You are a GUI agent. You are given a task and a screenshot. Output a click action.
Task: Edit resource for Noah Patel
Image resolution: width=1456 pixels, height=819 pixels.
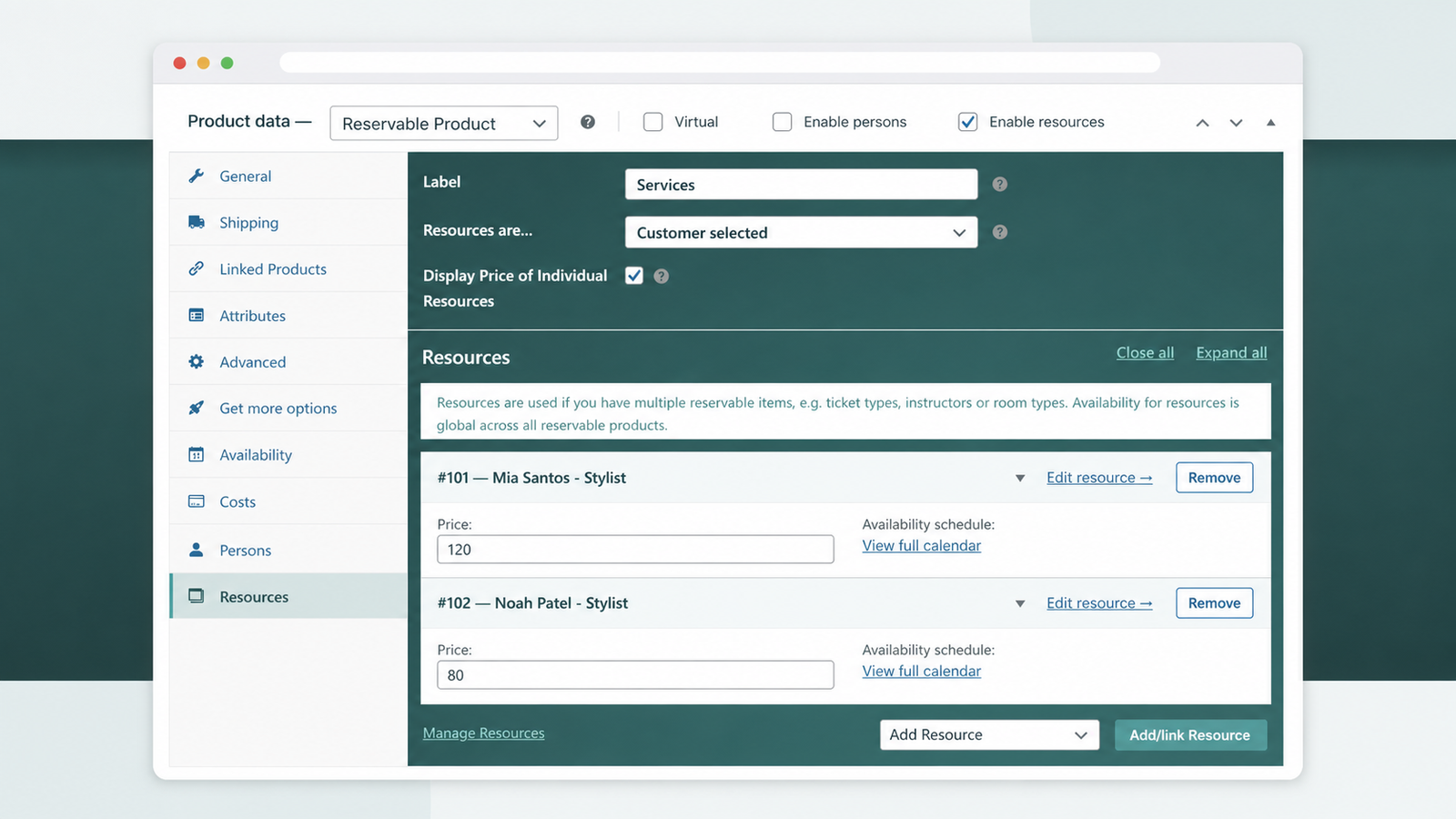(x=1099, y=603)
